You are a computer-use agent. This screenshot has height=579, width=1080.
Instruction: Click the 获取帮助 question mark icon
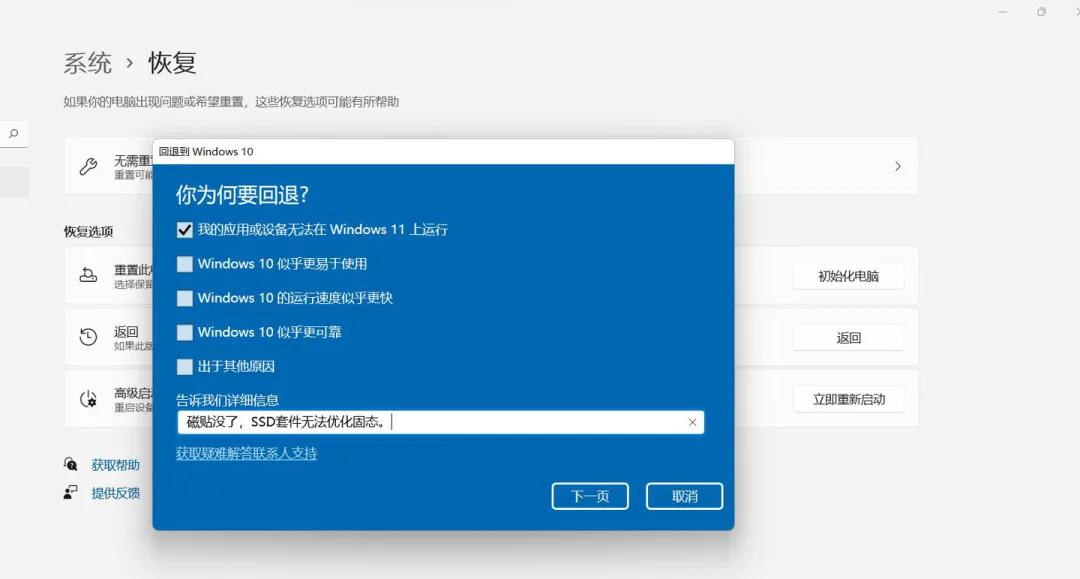point(70,463)
